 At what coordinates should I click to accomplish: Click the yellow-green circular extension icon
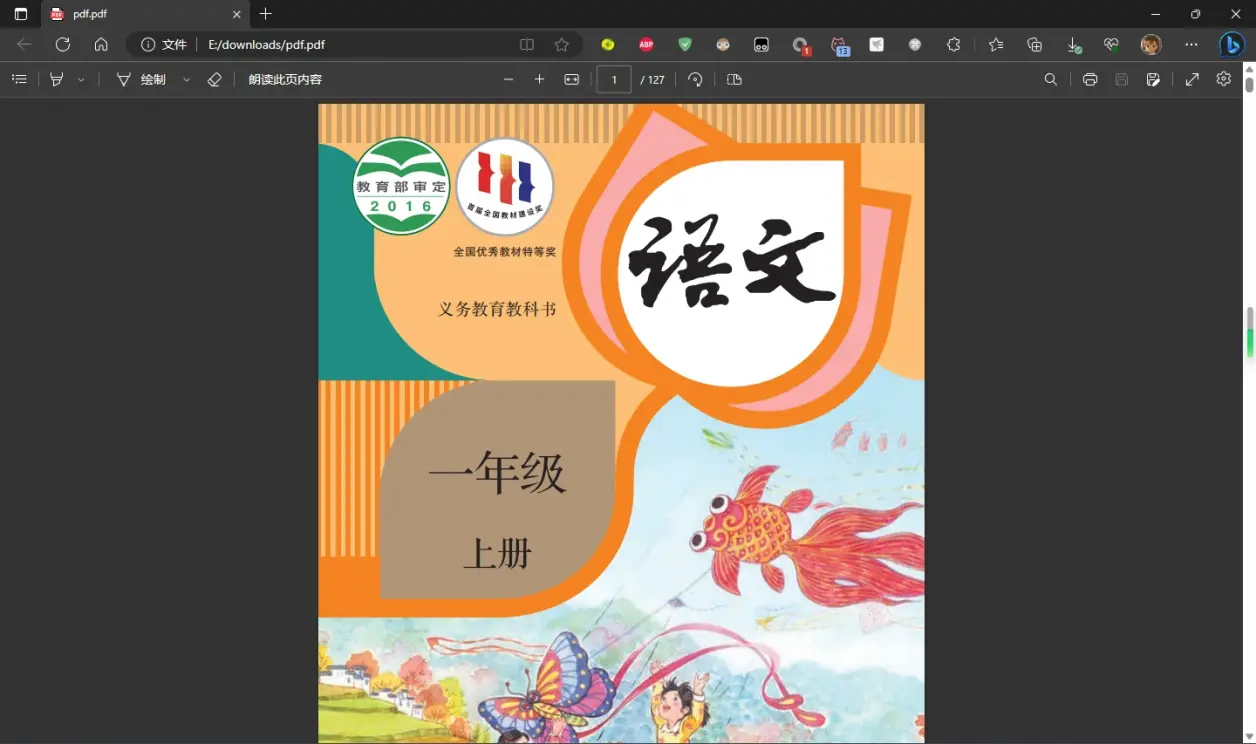click(607, 44)
